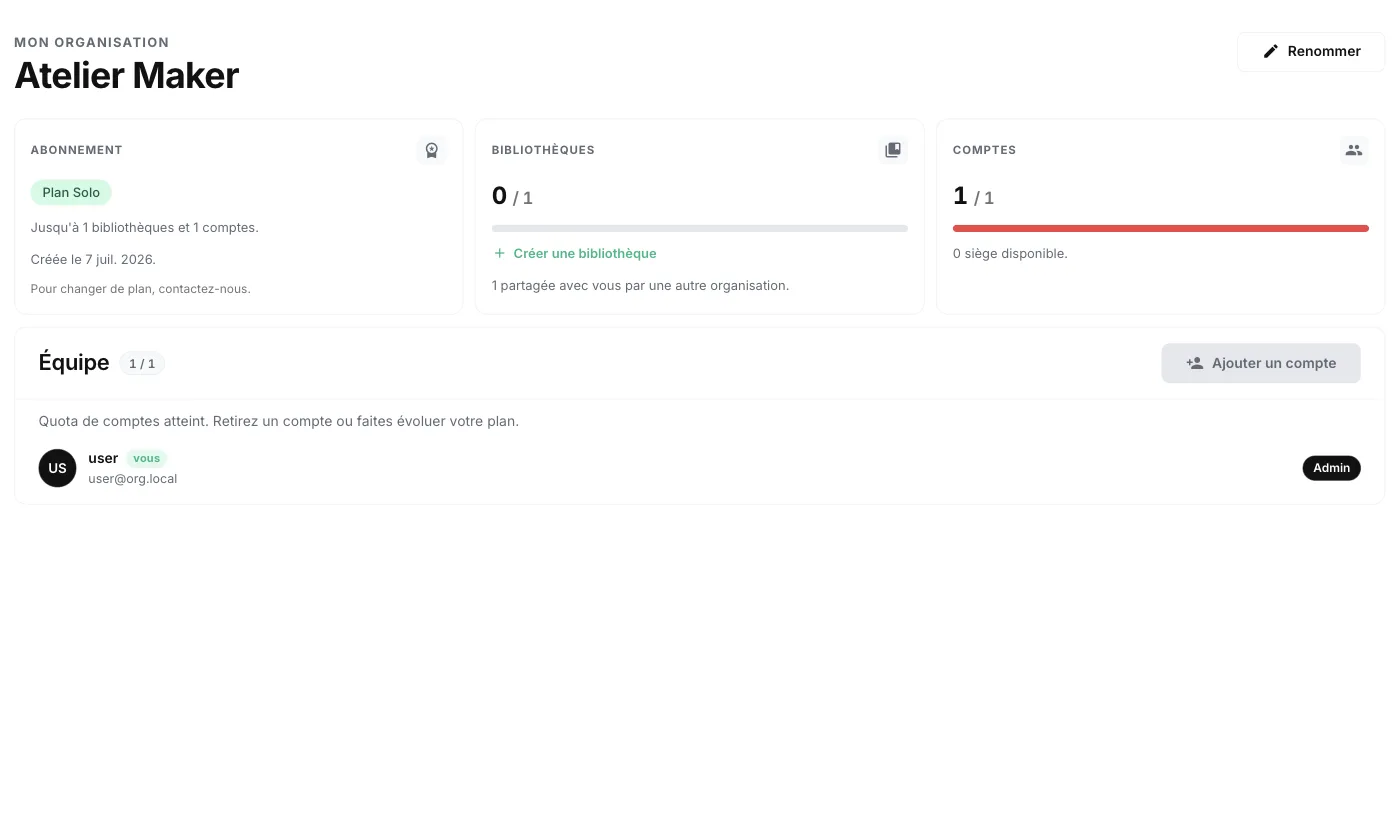Select the user@org.local email text
The image size is (1400, 840).
[133, 479]
